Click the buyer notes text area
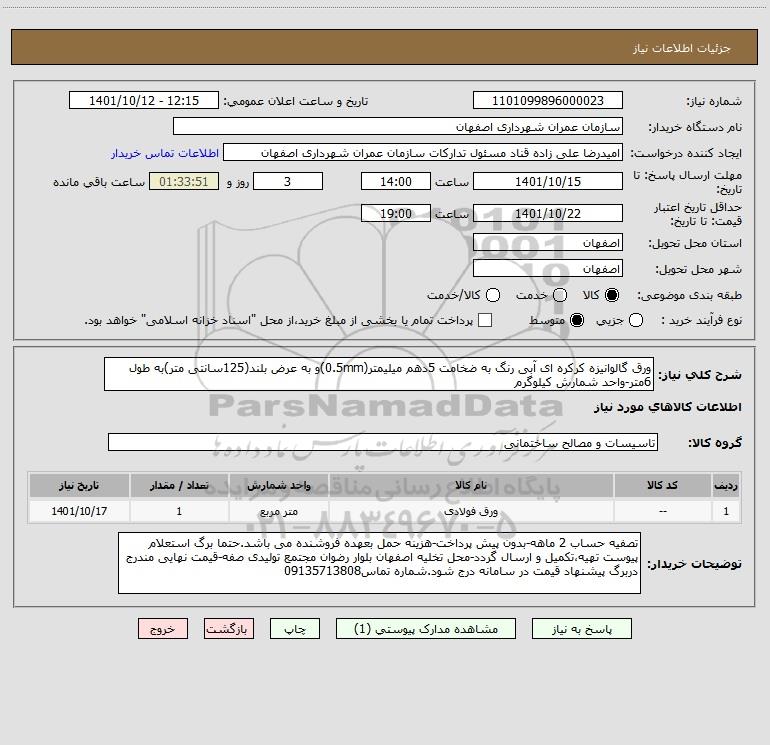The image size is (770, 745). (x=379, y=563)
